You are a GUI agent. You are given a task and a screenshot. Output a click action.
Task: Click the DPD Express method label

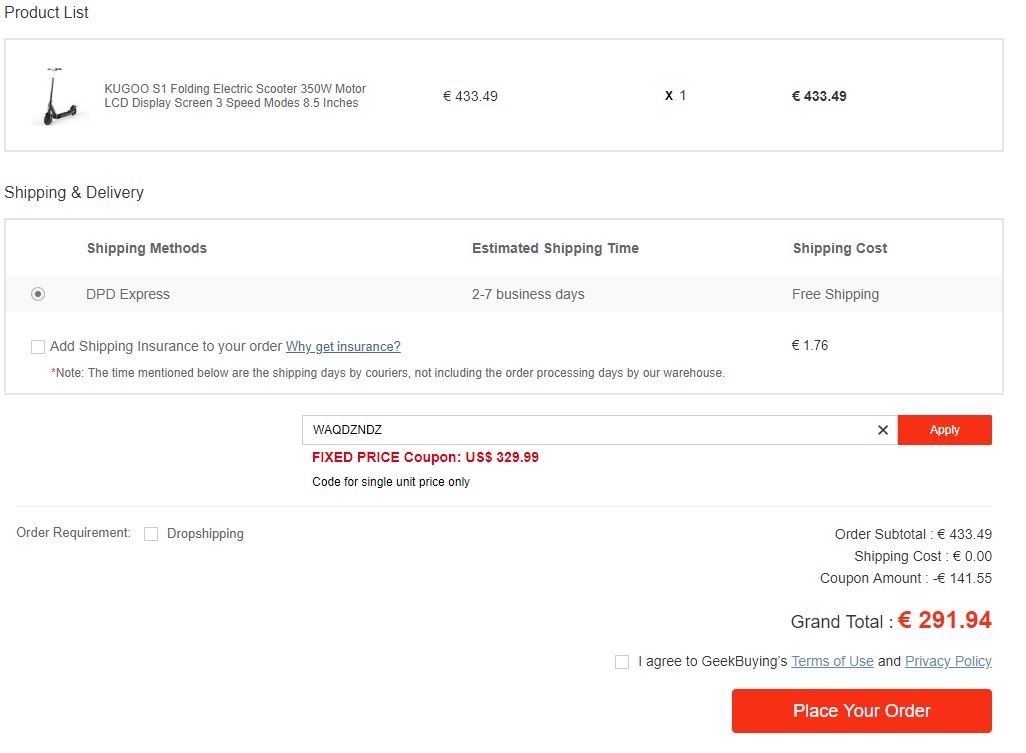coord(128,294)
